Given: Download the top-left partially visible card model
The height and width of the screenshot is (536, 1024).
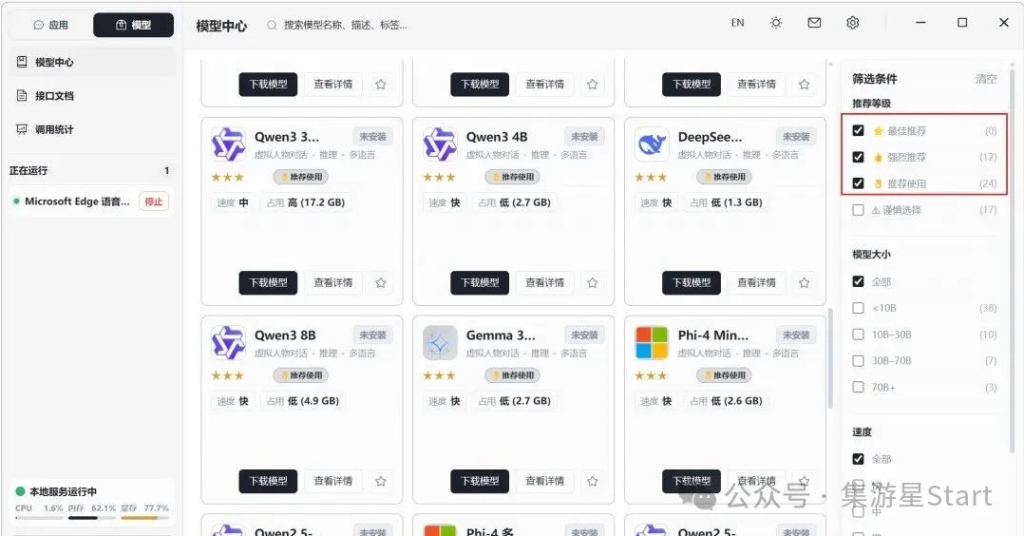Looking at the screenshot, I should click(268, 84).
